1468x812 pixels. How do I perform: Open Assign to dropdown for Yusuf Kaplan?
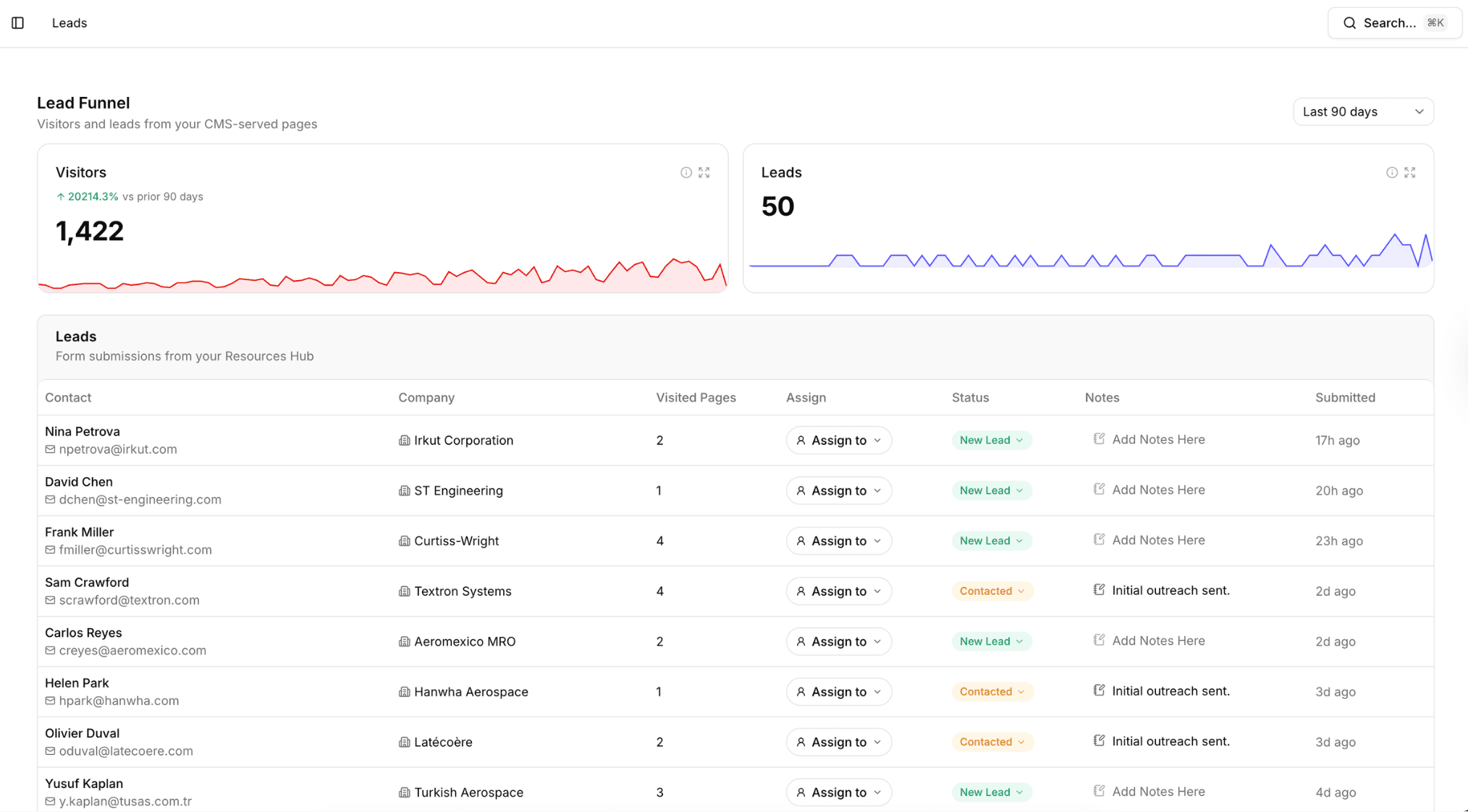pyautogui.click(x=838, y=792)
